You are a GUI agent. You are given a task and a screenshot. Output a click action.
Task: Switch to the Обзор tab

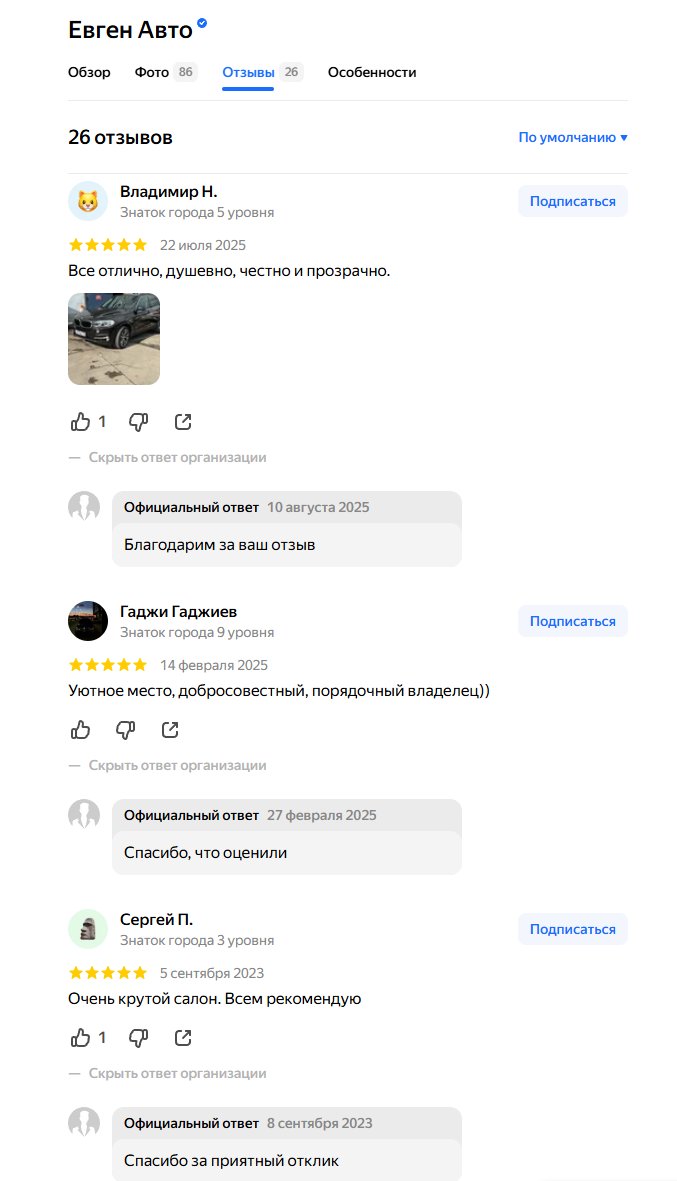[89, 72]
